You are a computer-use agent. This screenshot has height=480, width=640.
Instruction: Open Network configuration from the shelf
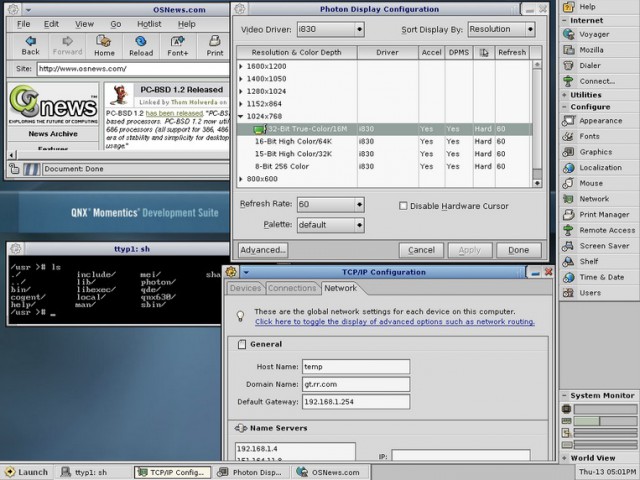(594, 199)
